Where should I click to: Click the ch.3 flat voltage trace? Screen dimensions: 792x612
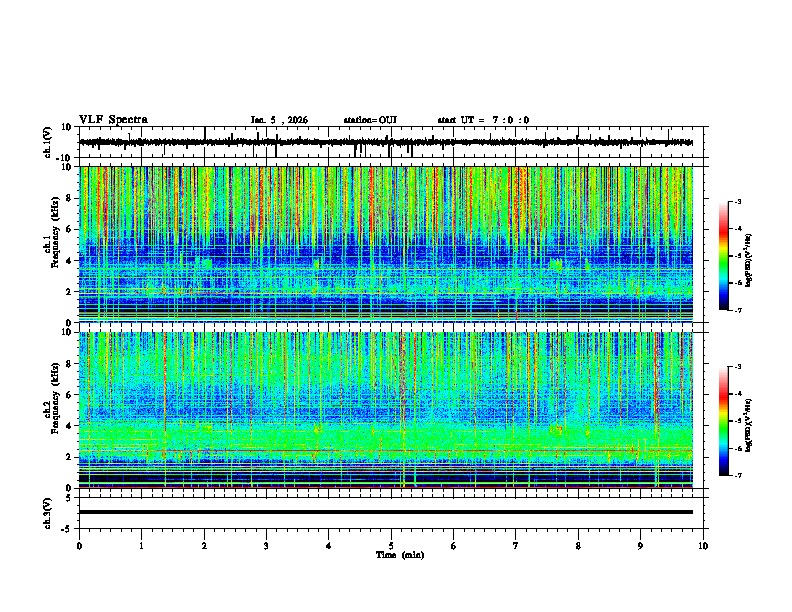[386, 512]
